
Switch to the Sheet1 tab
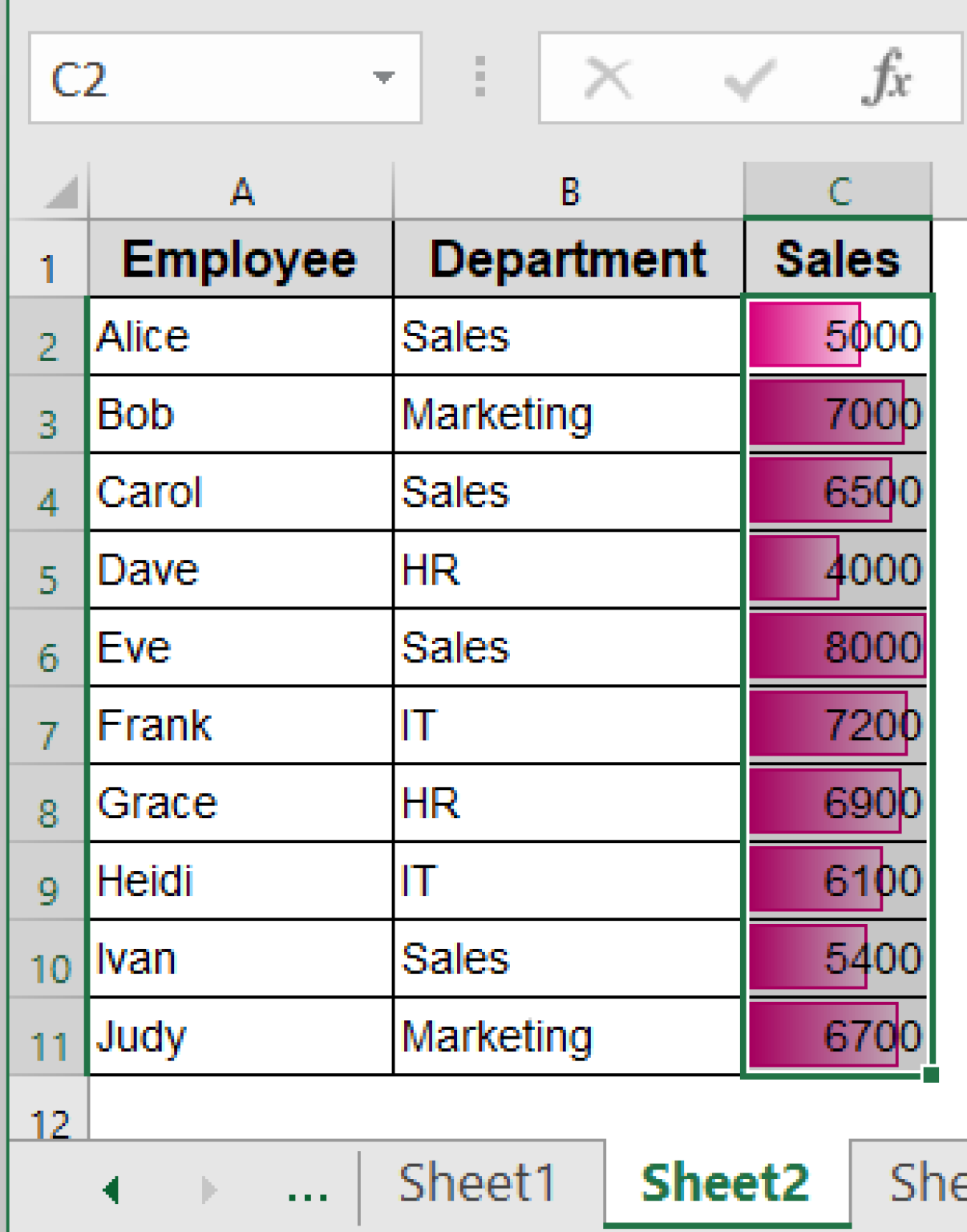479,1181
